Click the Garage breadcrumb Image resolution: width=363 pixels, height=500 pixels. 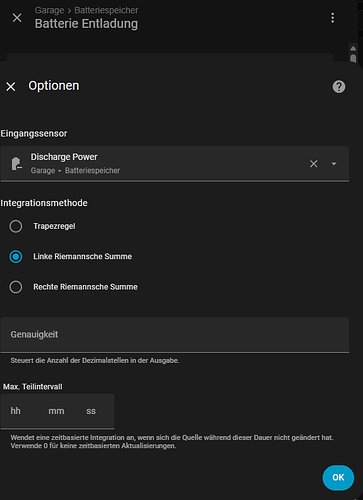pyautogui.click(x=49, y=10)
